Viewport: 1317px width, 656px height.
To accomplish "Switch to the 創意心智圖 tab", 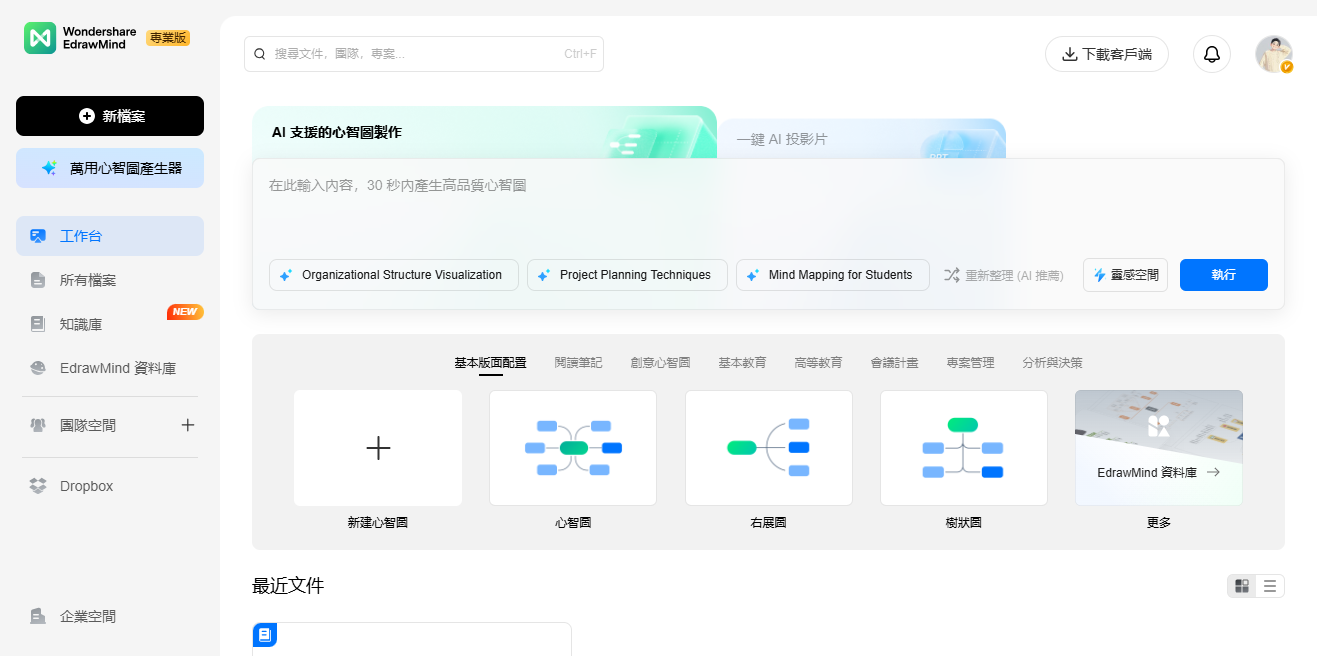I will (660, 363).
